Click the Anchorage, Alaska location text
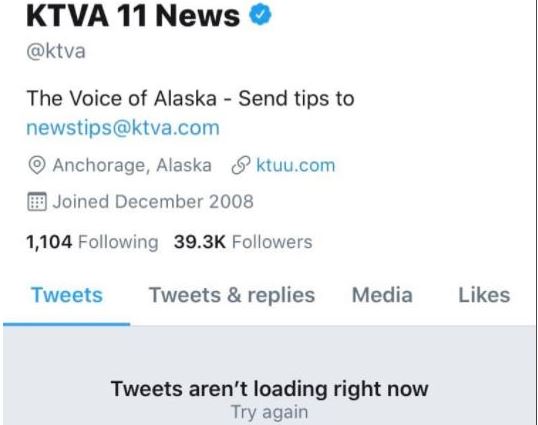The height and width of the screenshot is (425, 538). pyautogui.click(x=132, y=165)
